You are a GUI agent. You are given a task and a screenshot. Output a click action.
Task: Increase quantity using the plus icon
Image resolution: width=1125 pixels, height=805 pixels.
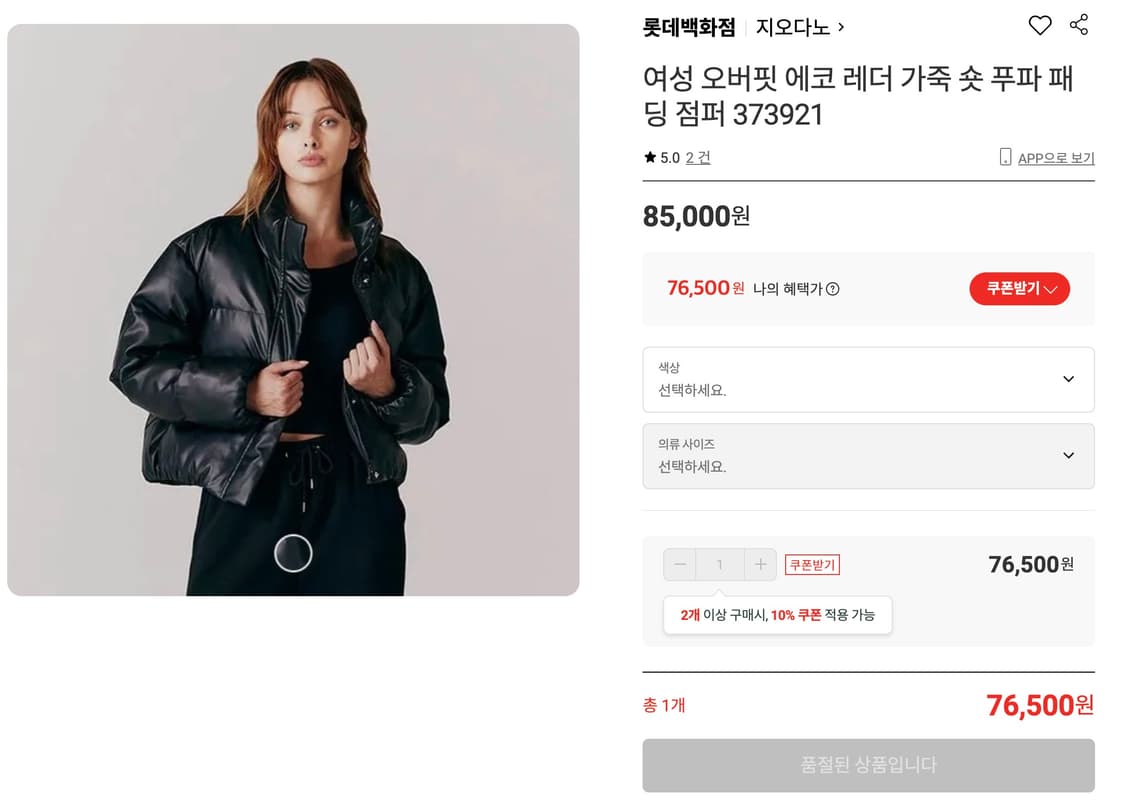tap(761, 564)
